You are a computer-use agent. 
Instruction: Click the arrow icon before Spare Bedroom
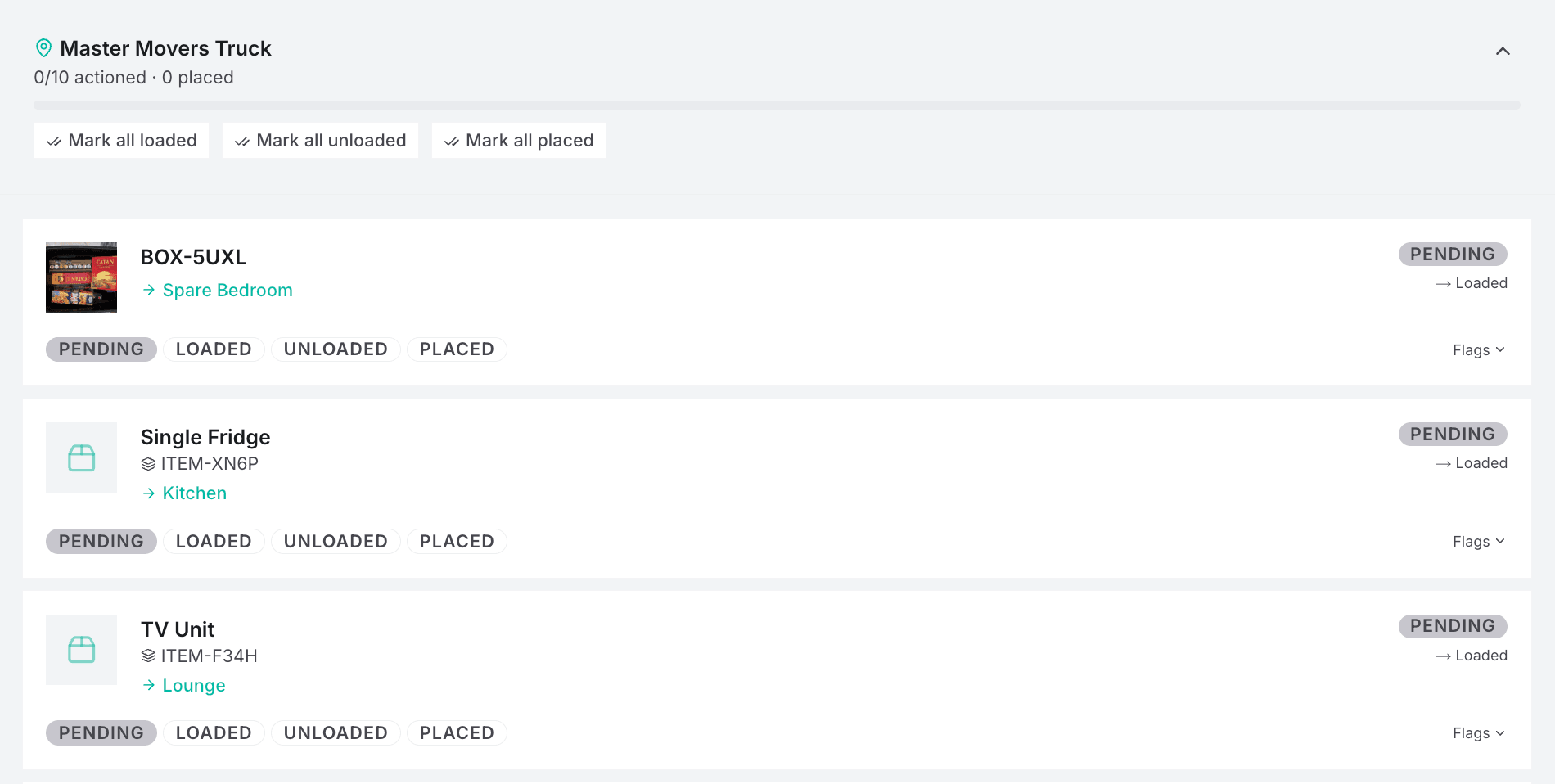click(x=149, y=290)
